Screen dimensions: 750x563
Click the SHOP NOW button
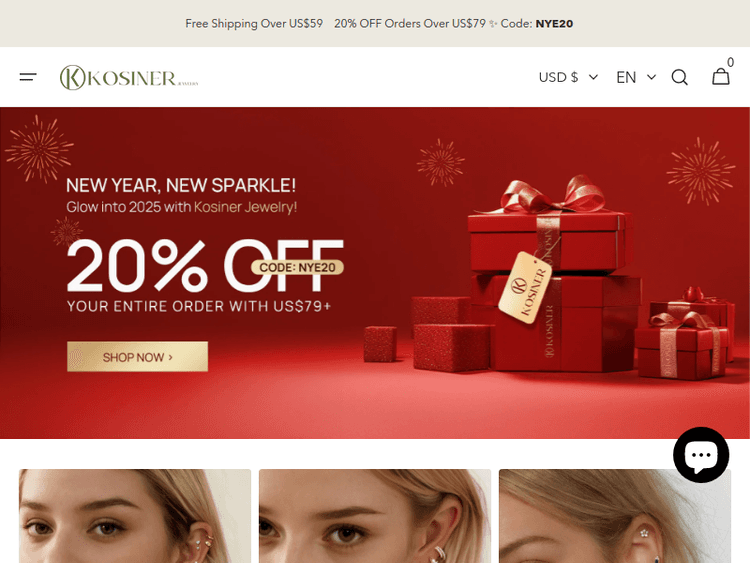(137, 356)
